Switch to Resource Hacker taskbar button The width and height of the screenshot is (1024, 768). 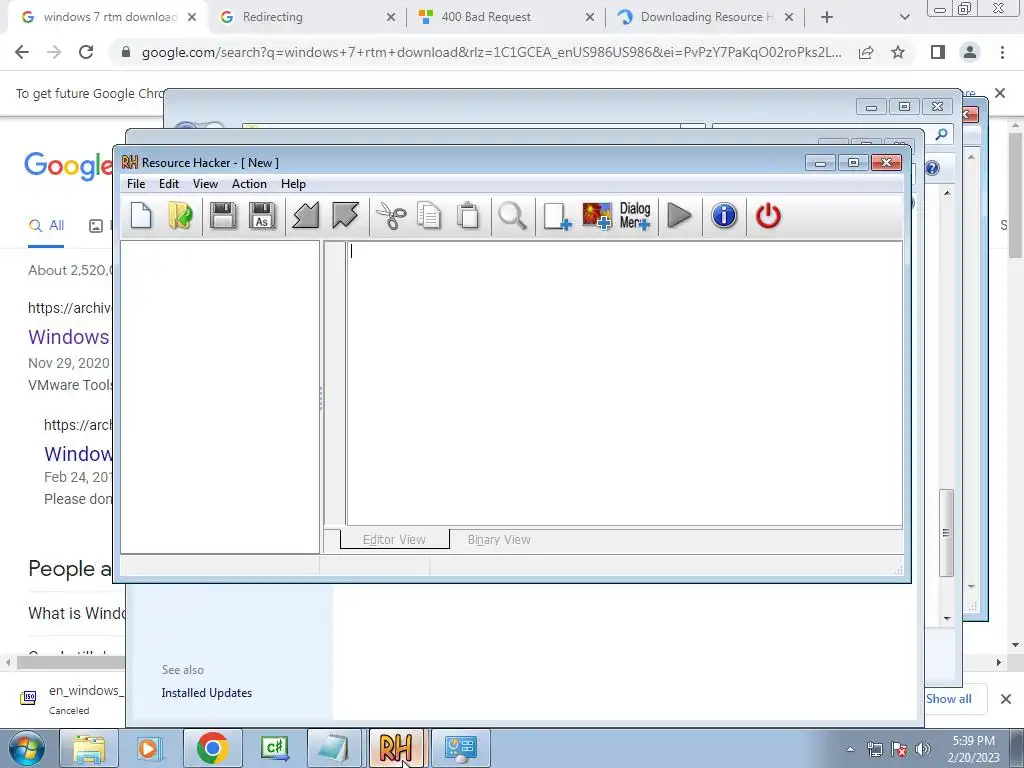point(396,748)
